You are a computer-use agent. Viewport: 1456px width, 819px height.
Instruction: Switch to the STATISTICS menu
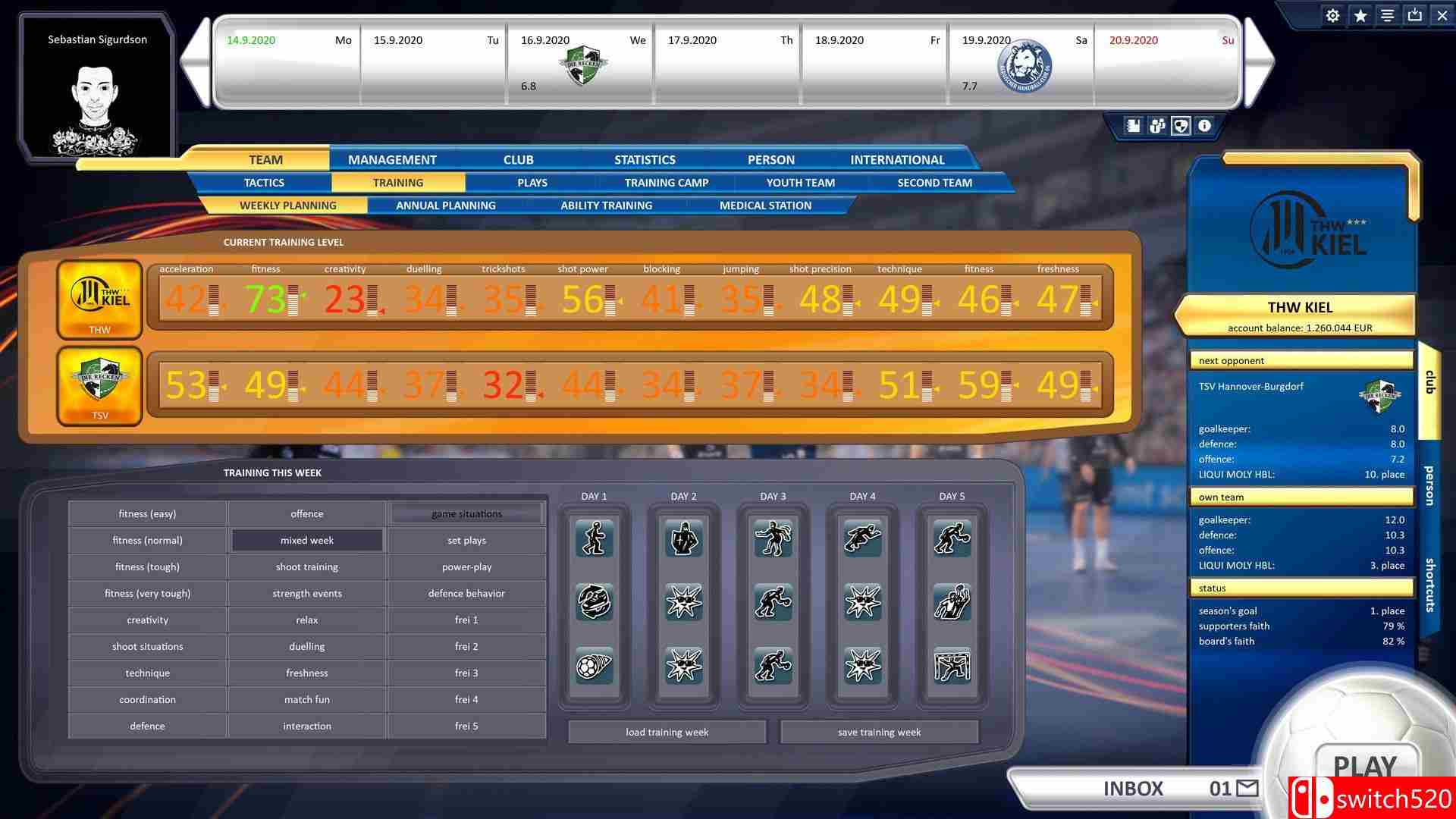tap(644, 159)
